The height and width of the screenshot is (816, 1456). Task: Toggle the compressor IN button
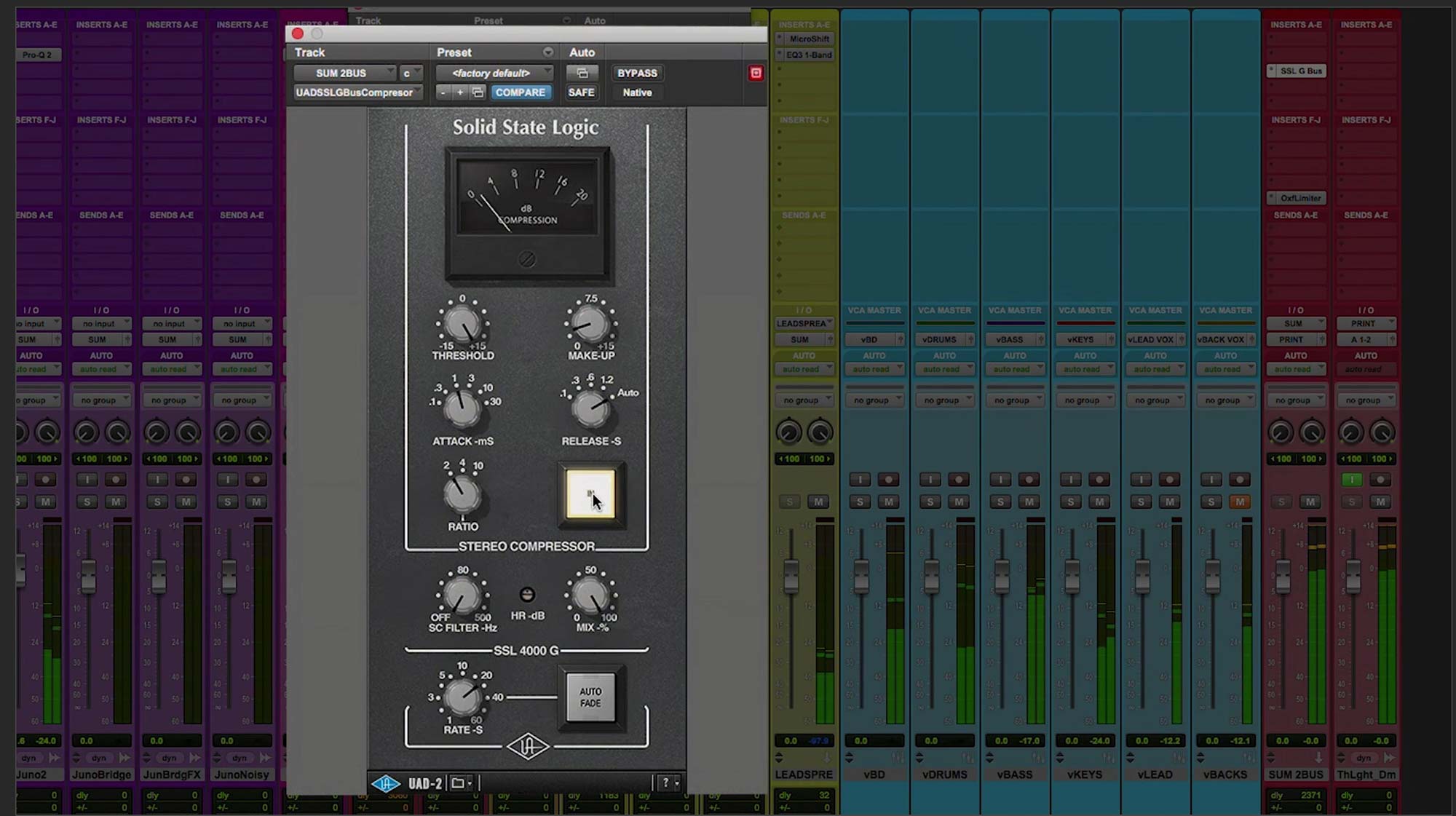pos(590,494)
